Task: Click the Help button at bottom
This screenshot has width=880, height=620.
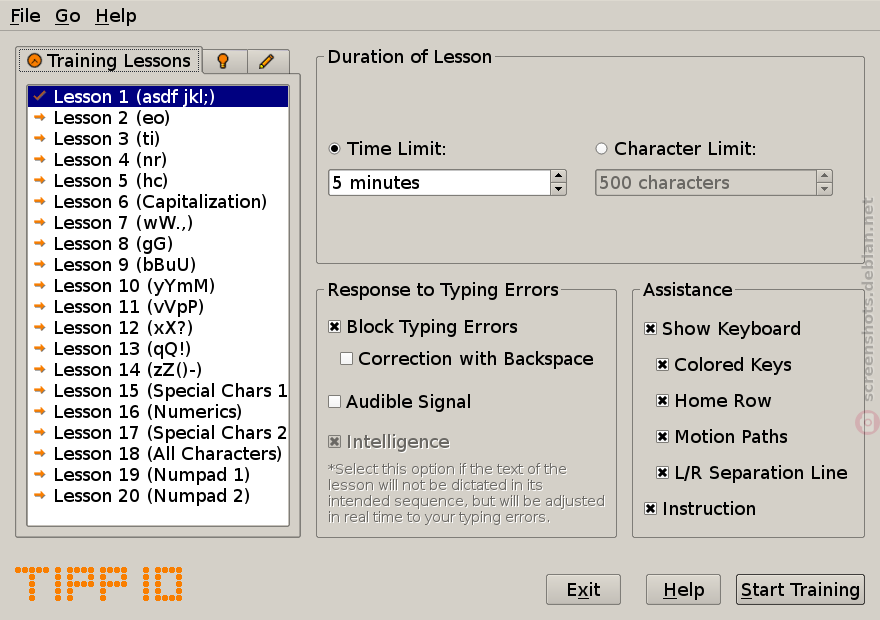Action: [x=683, y=590]
